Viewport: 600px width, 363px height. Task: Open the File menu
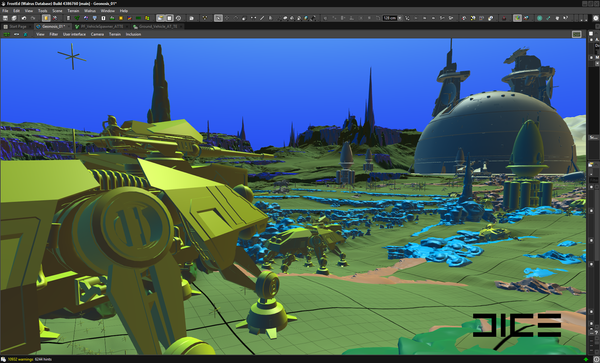[5, 11]
